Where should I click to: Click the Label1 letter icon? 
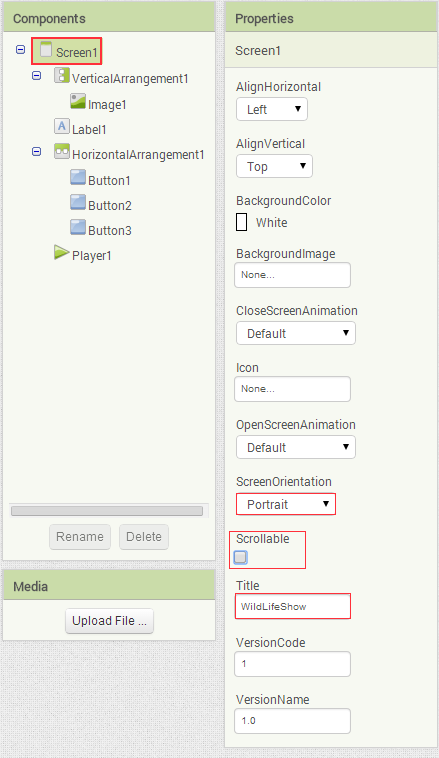61,126
